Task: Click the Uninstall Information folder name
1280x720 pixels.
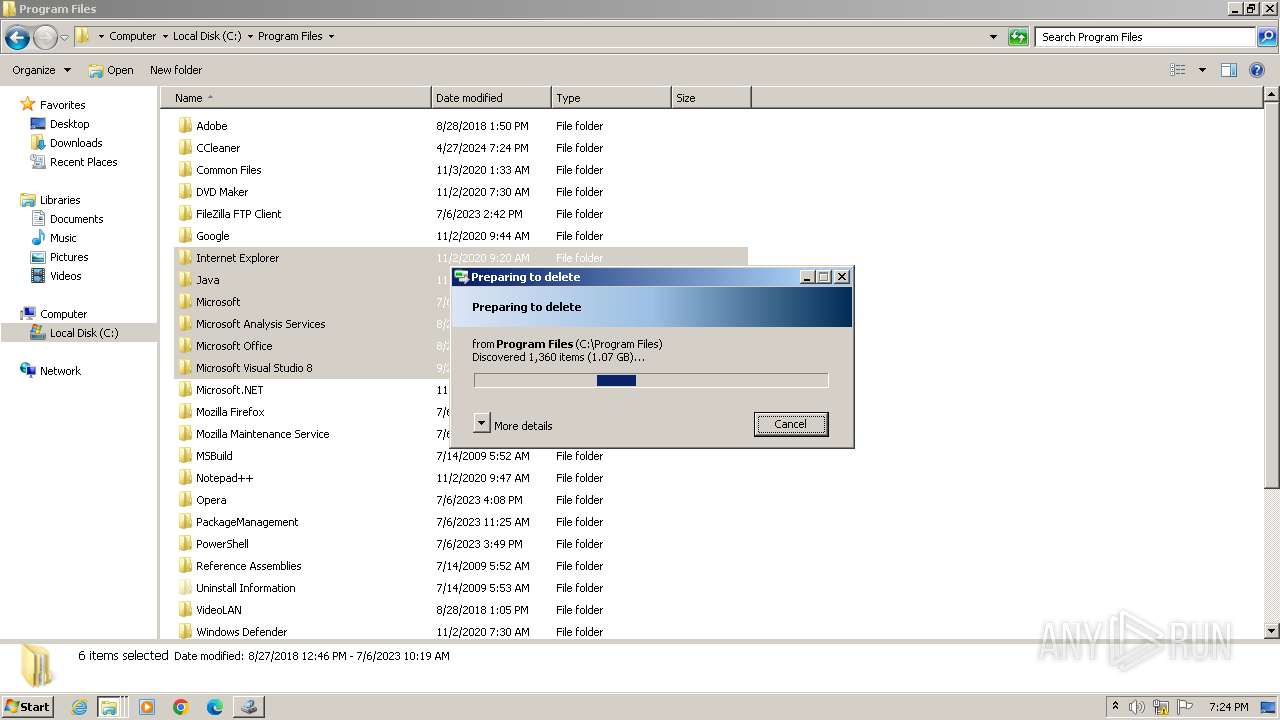Action: click(246, 588)
